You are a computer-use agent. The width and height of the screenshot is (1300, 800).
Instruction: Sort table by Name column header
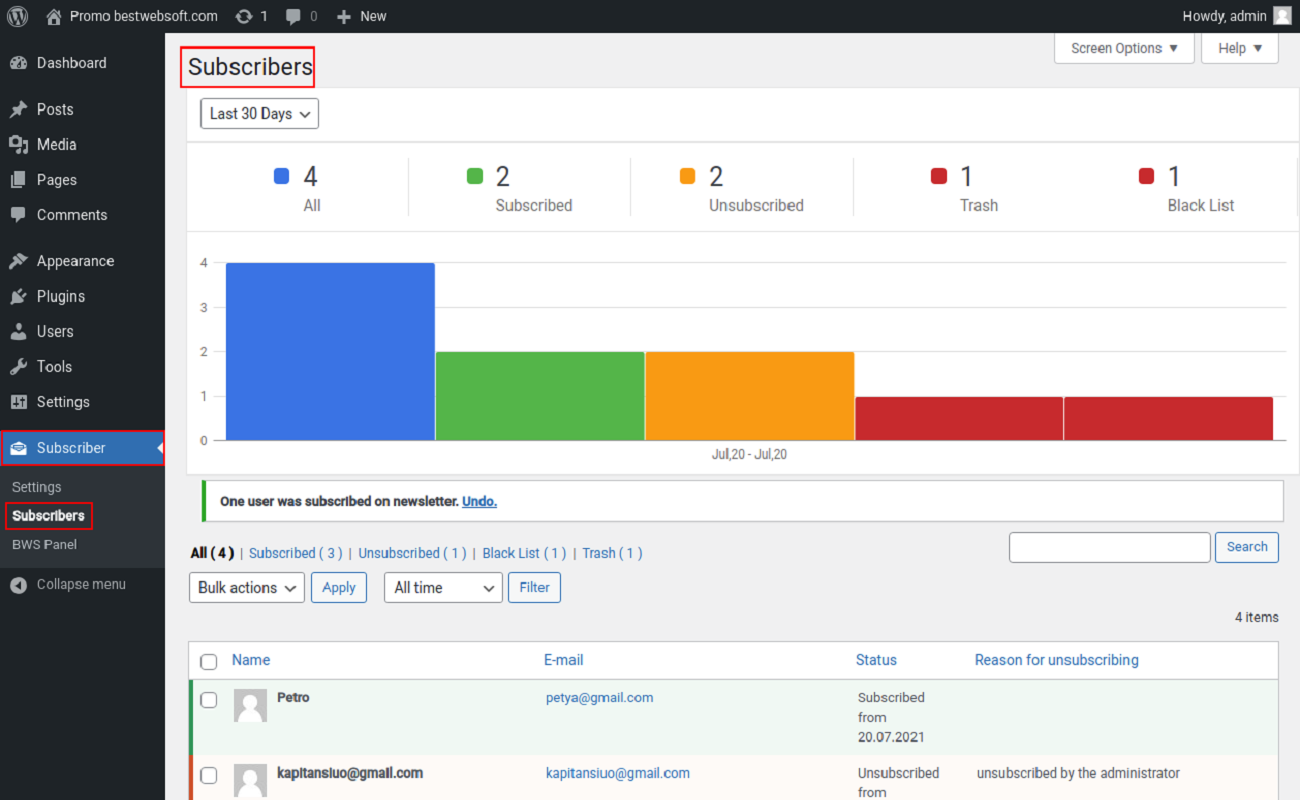coord(251,660)
